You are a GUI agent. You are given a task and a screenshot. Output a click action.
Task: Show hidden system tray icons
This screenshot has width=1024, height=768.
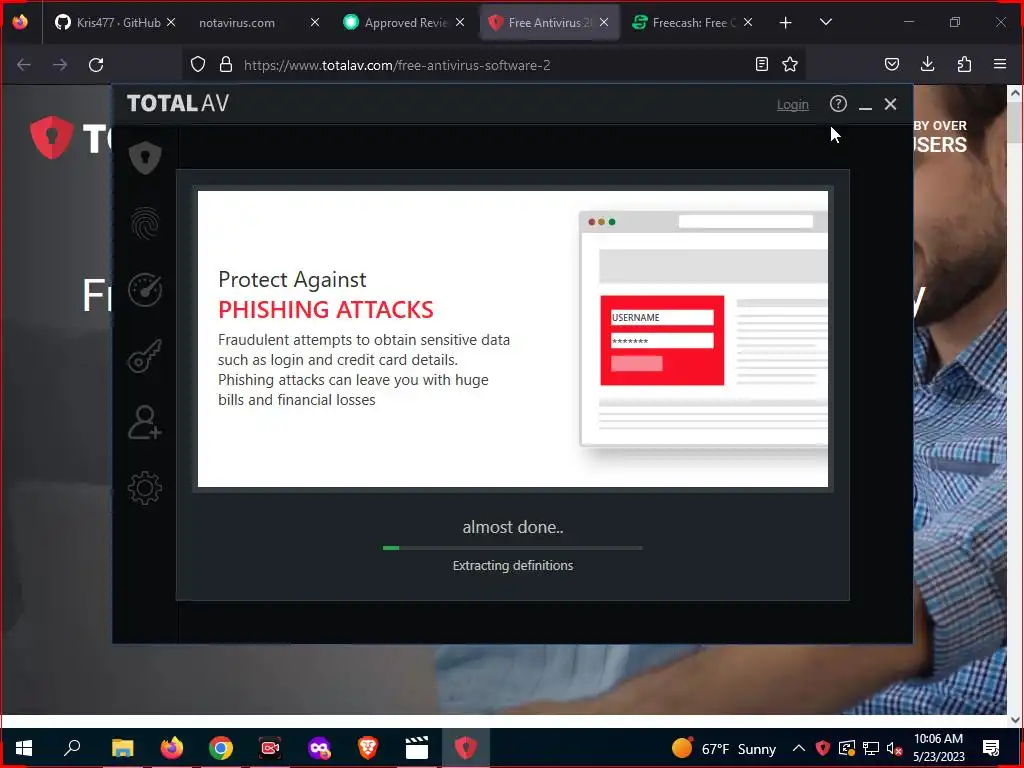[799, 748]
